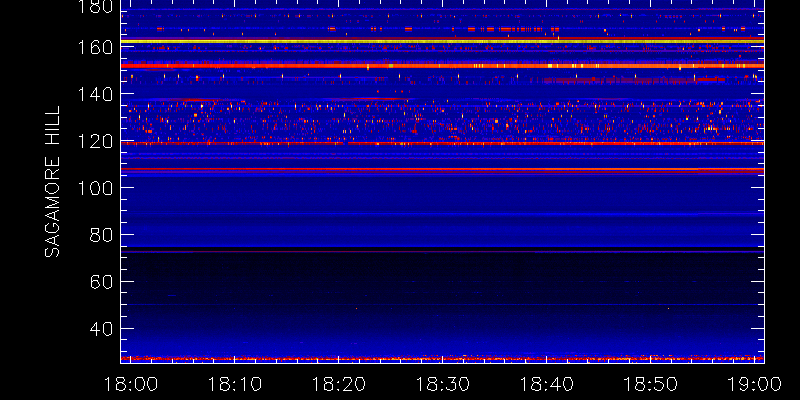Click the 140 frequency axis label
Screen dimensions: 800x400
[96, 94]
